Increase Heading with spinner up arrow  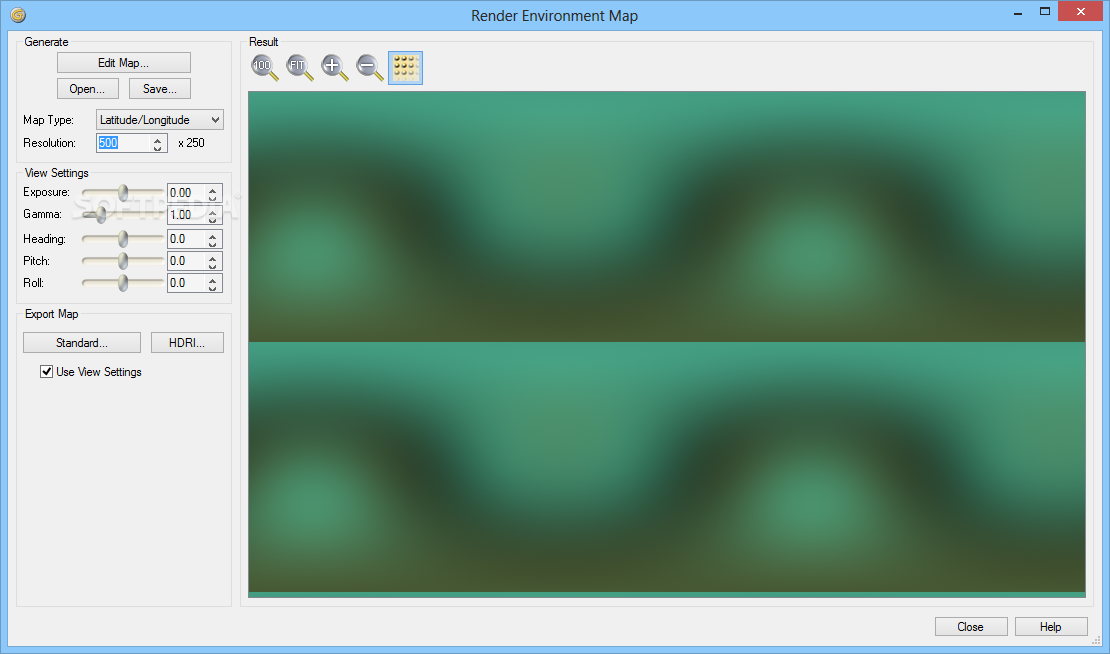[212, 236]
